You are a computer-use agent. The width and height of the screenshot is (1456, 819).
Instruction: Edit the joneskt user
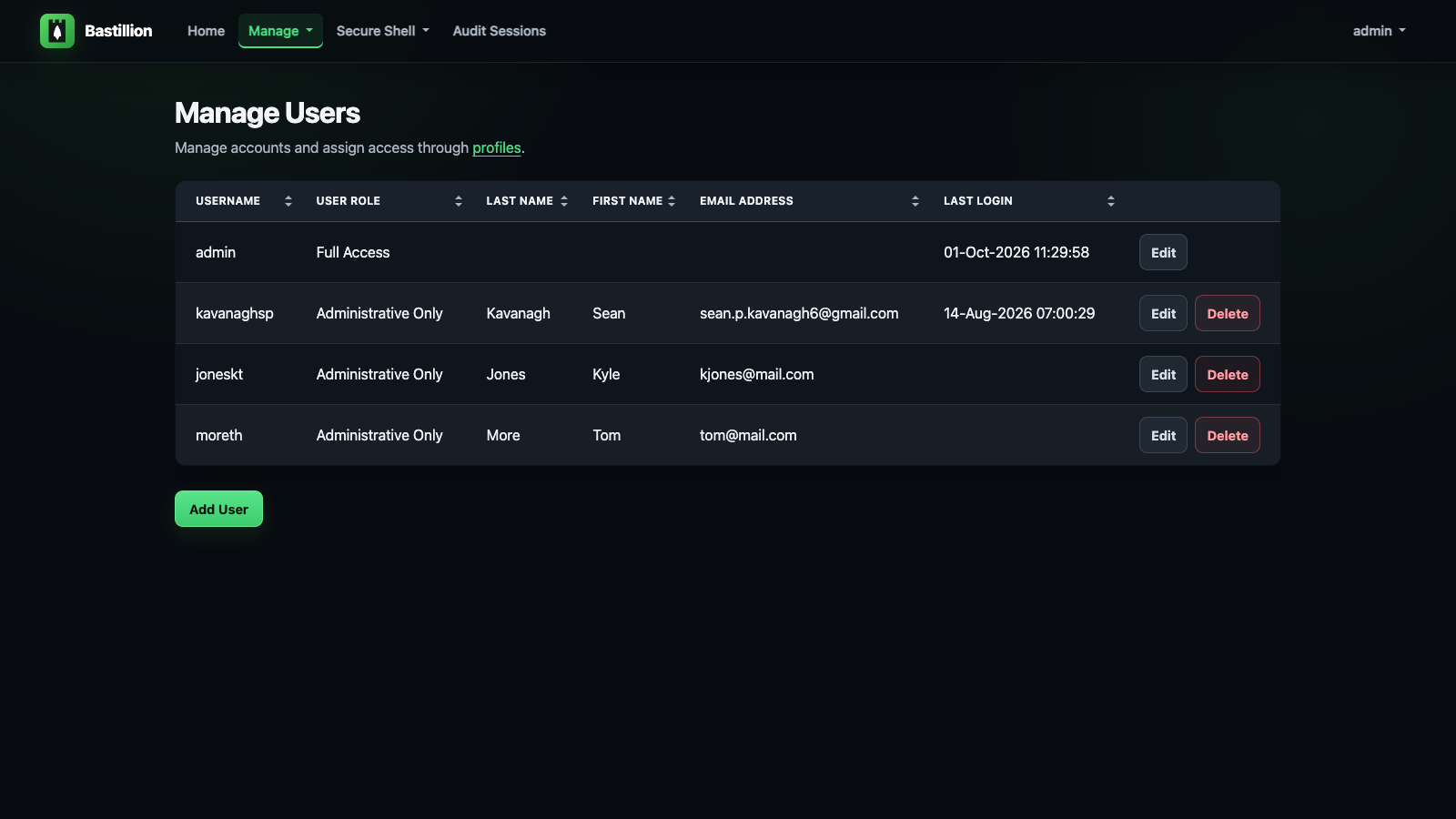click(1163, 374)
